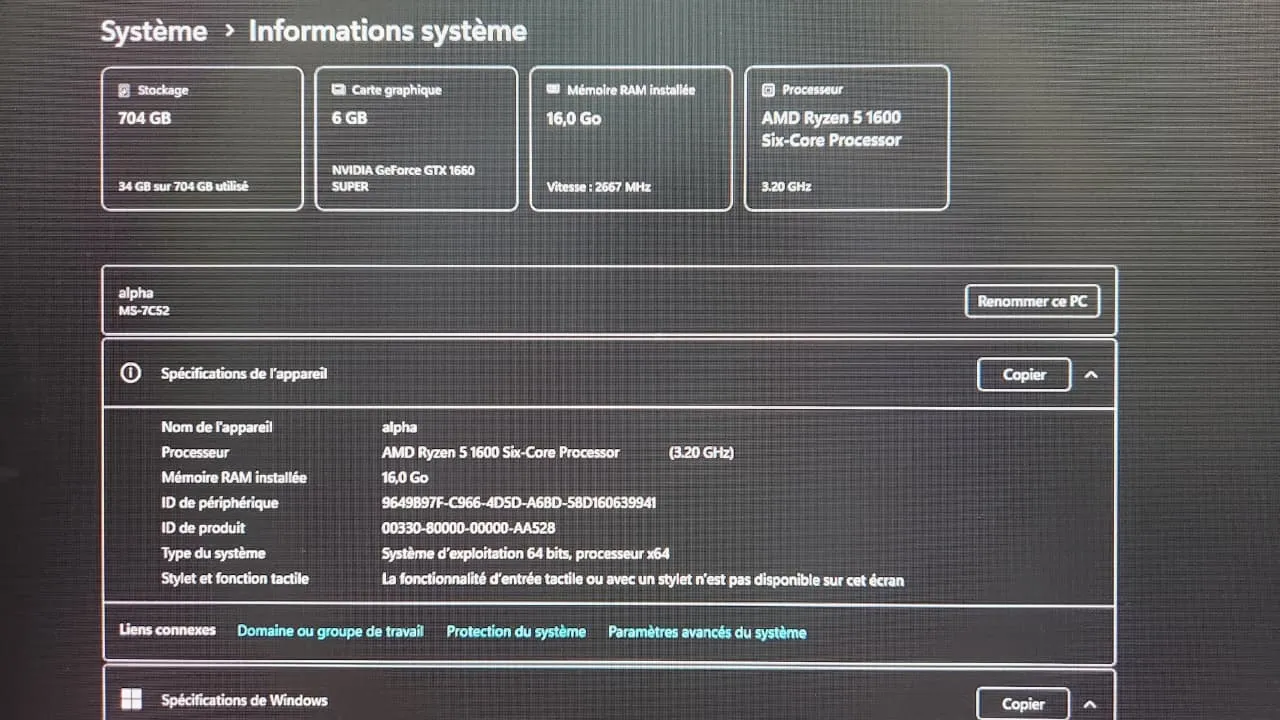
Task: Click the Stockage card icon
Action: pyautogui.click(x=123, y=89)
